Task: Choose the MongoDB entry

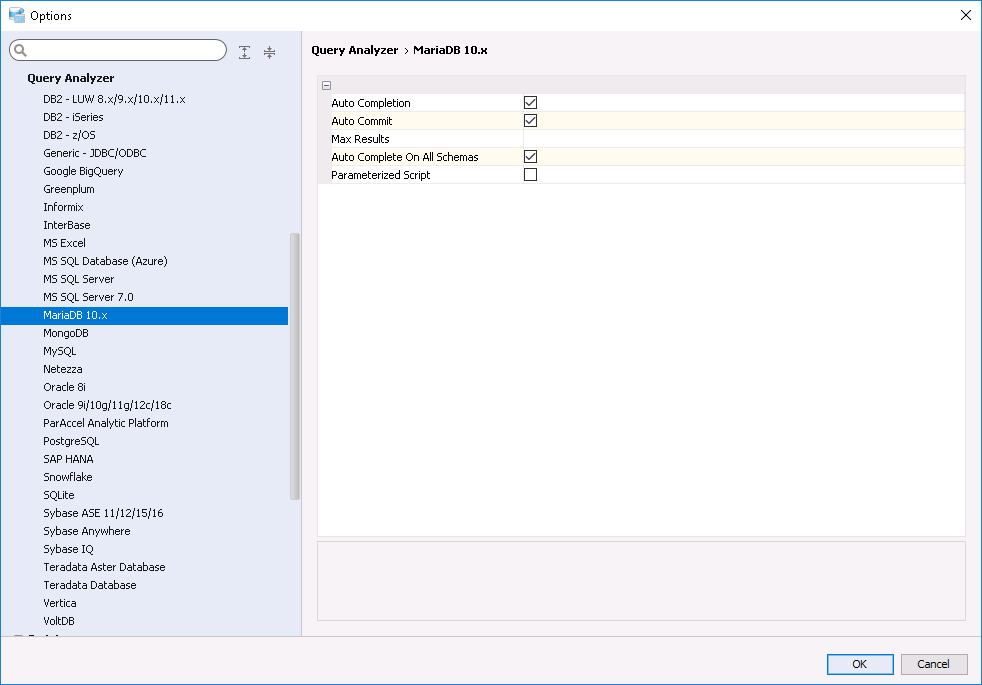Action: point(66,333)
